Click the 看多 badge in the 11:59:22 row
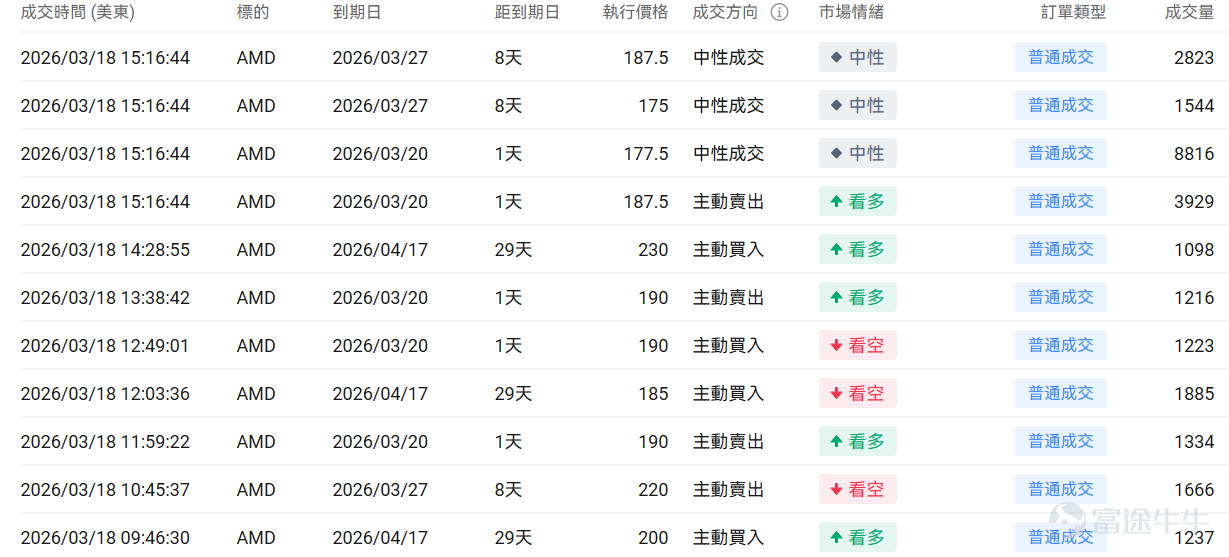 click(x=857, y=442)
